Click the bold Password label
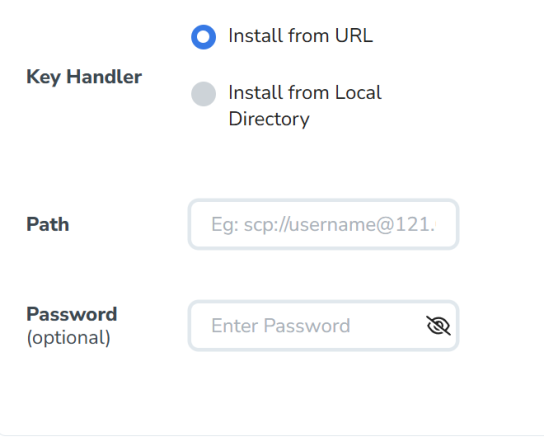The image size is (544, 446). (72, 314)
